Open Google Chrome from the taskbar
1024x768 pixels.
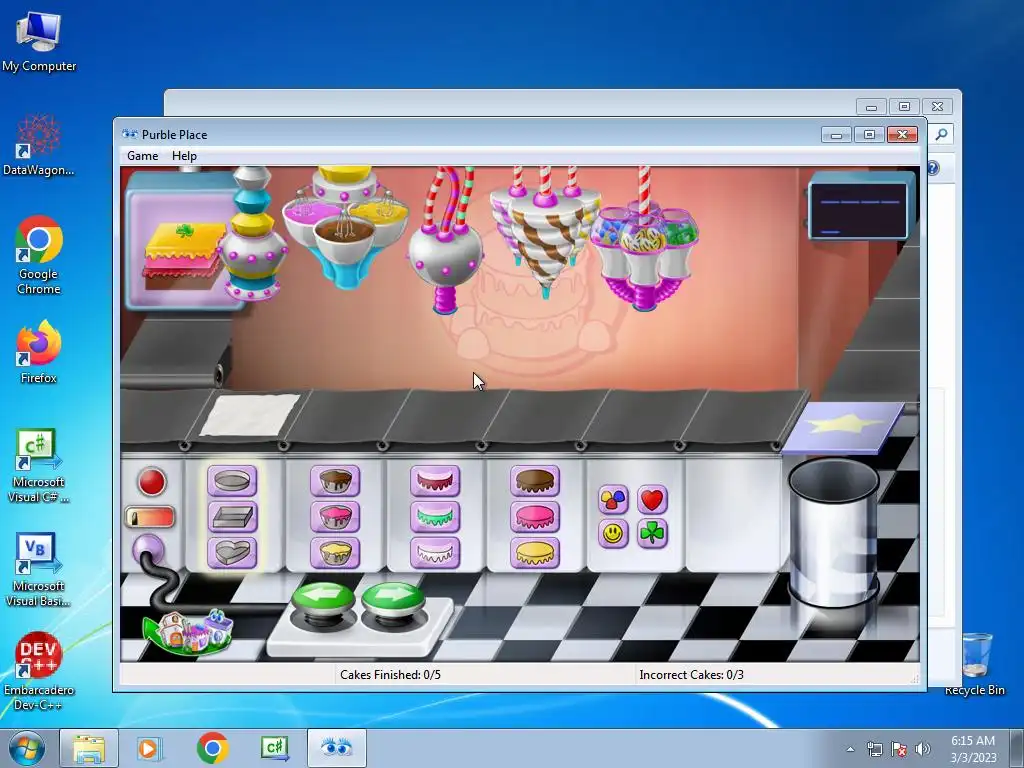[212, 748]
